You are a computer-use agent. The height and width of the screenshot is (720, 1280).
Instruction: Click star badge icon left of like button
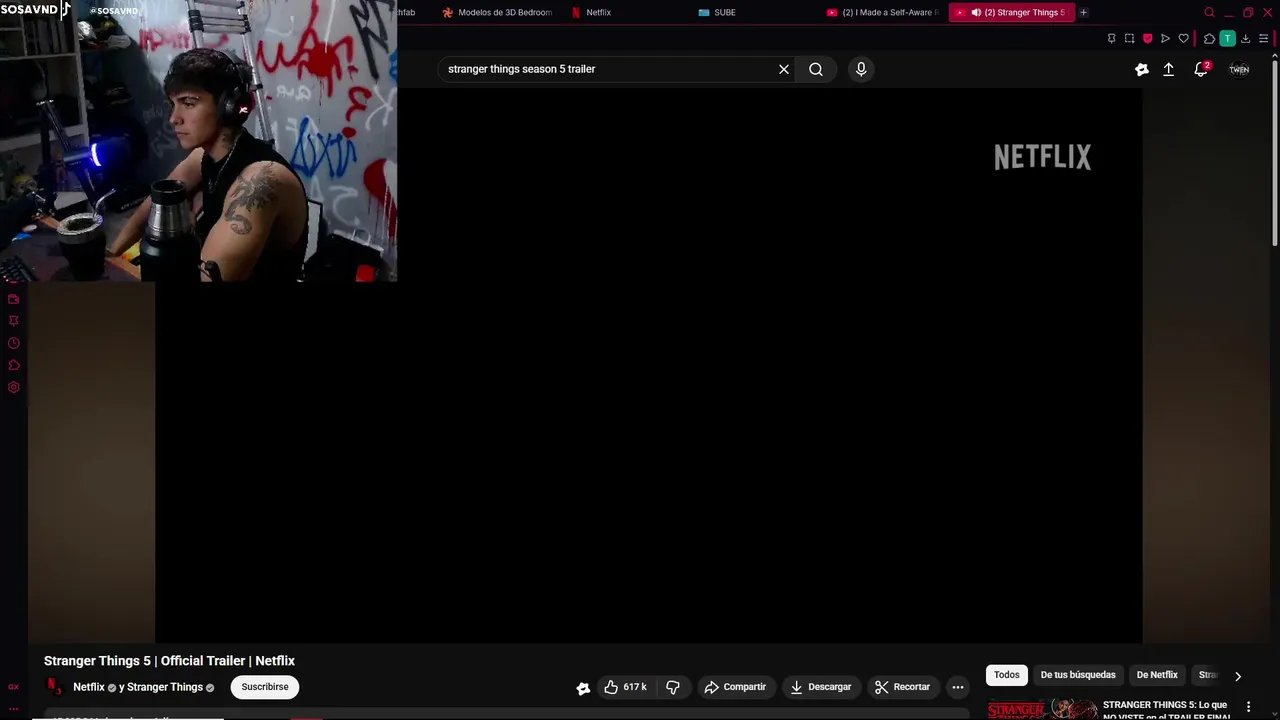point(583,687)
